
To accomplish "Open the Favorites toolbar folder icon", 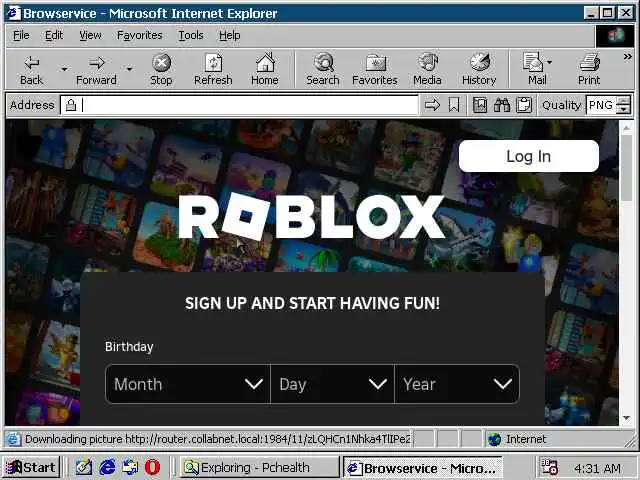I will click(376, 63).
